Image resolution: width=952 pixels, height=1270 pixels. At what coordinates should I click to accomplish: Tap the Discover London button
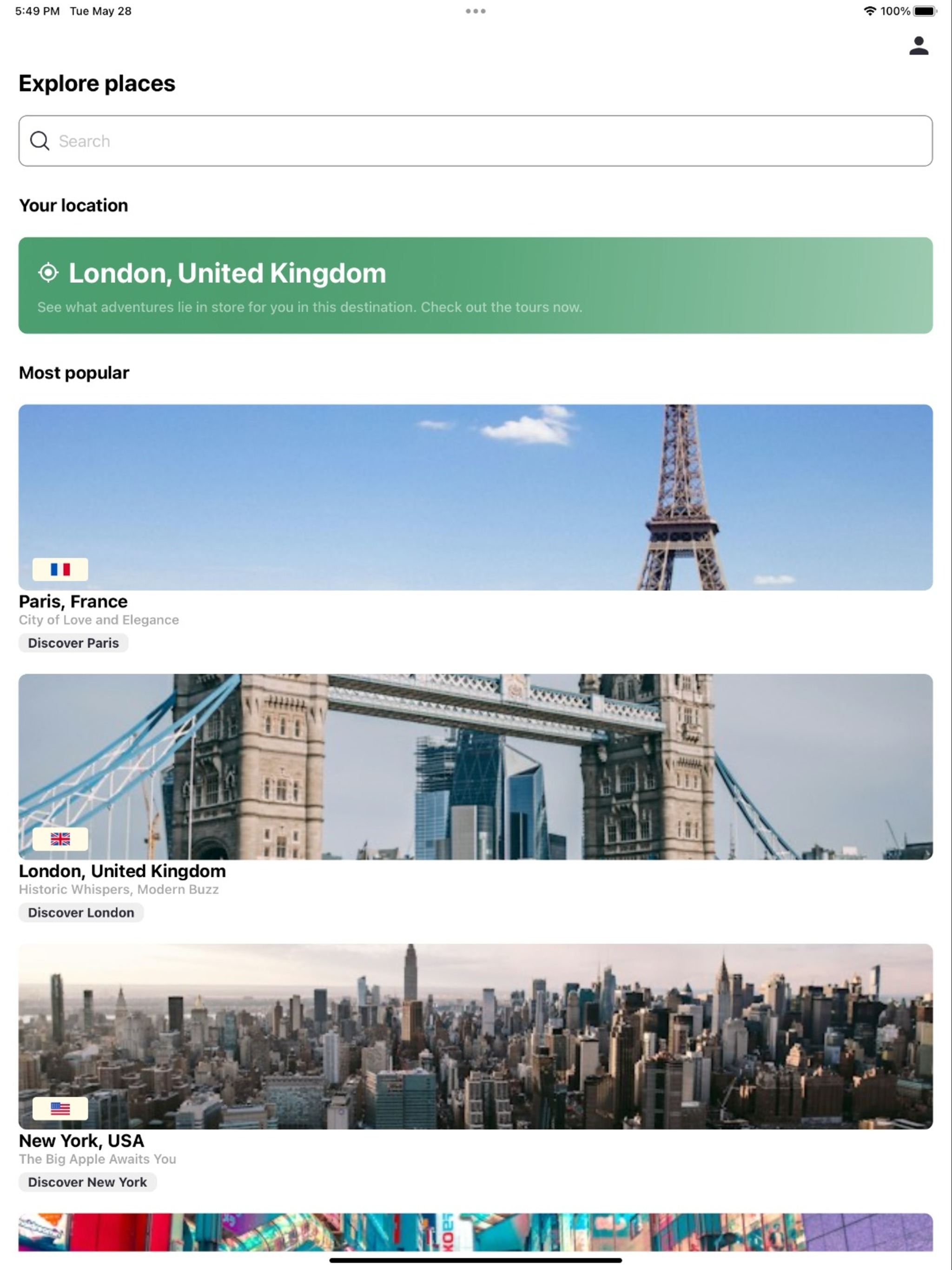pyautogui.click(x=81, y=913)
